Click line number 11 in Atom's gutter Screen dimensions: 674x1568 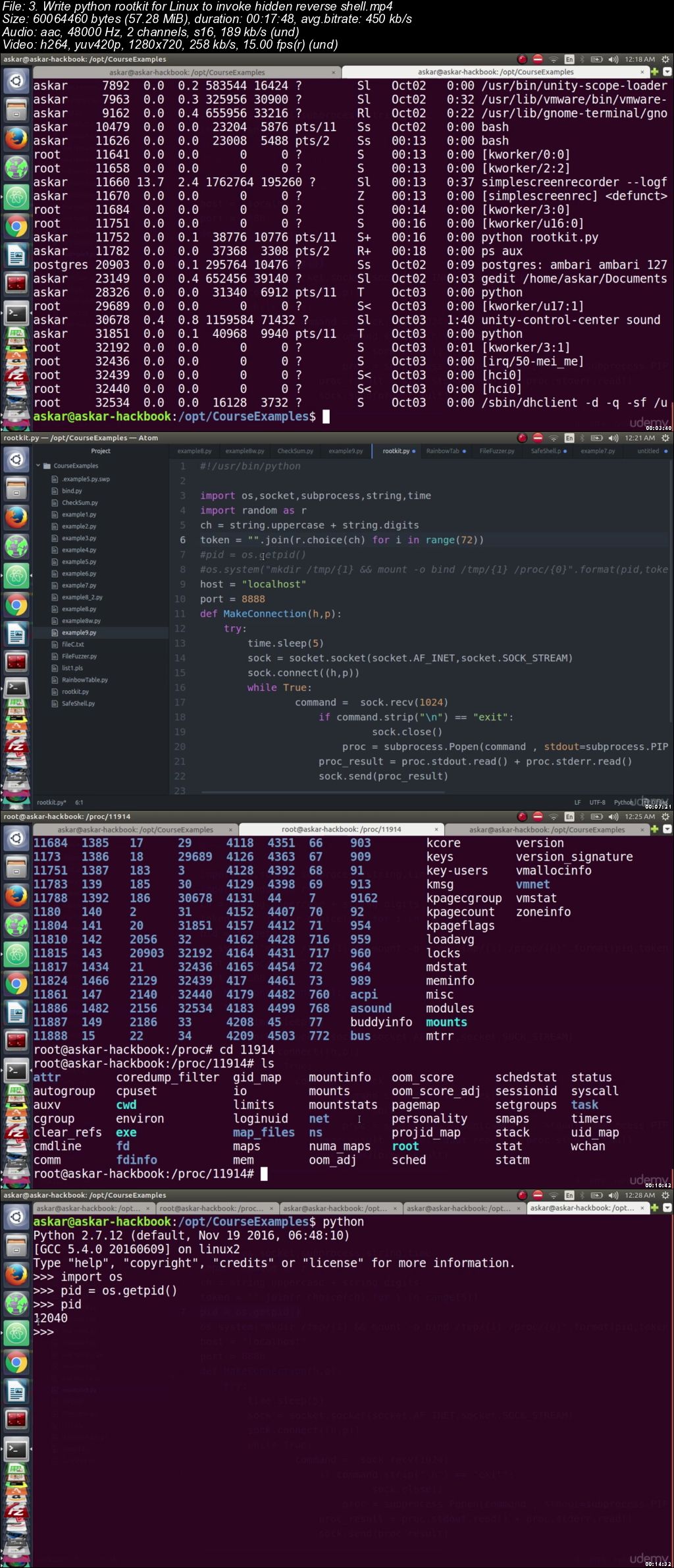click(180, 614)
